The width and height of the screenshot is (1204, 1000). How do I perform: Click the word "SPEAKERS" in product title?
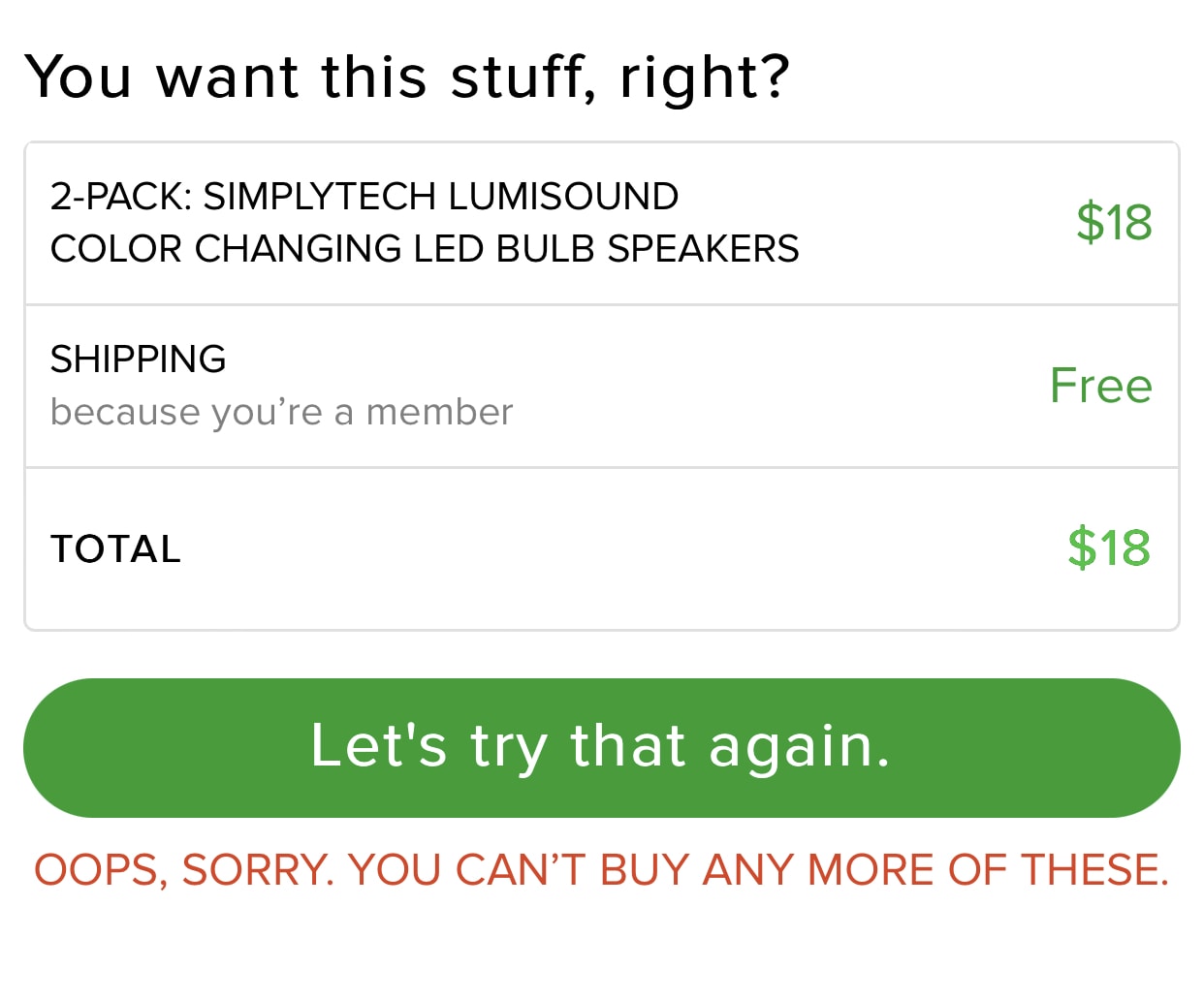point(703,249)
